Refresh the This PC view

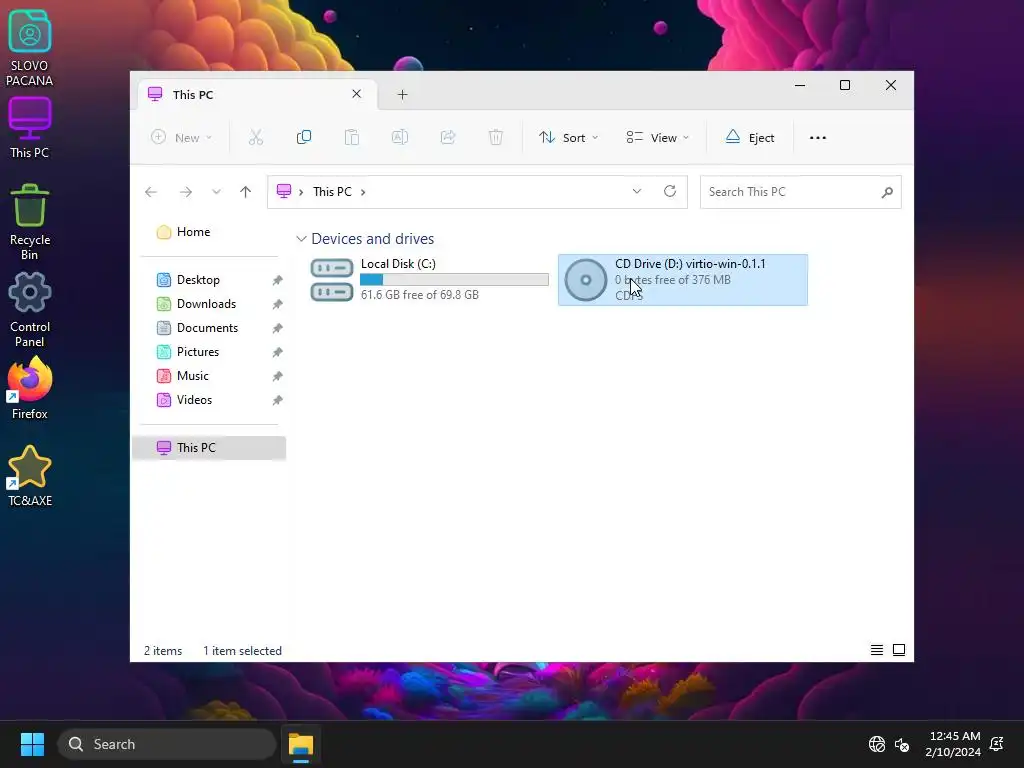point(669,191)
